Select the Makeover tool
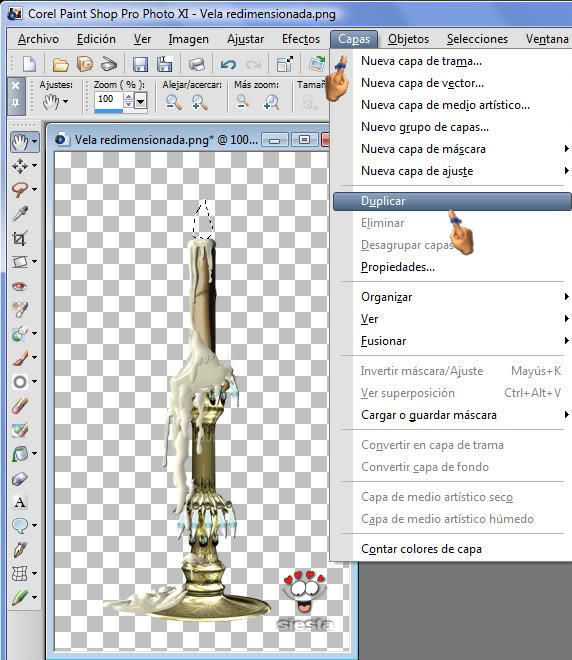The height and width of the screenshot is (660, 572). point(20,310)
